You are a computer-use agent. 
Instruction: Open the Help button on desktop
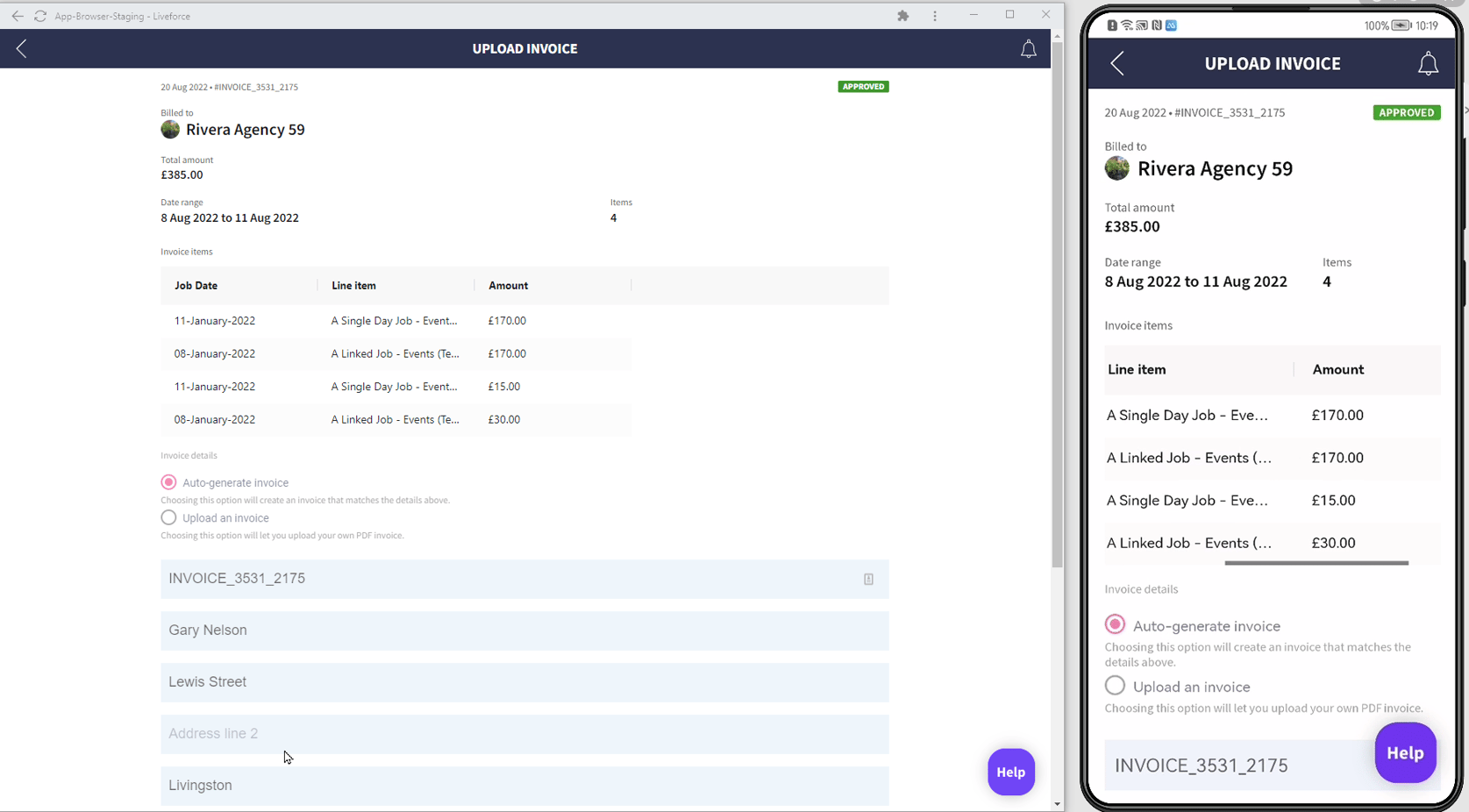[1010, 772]
